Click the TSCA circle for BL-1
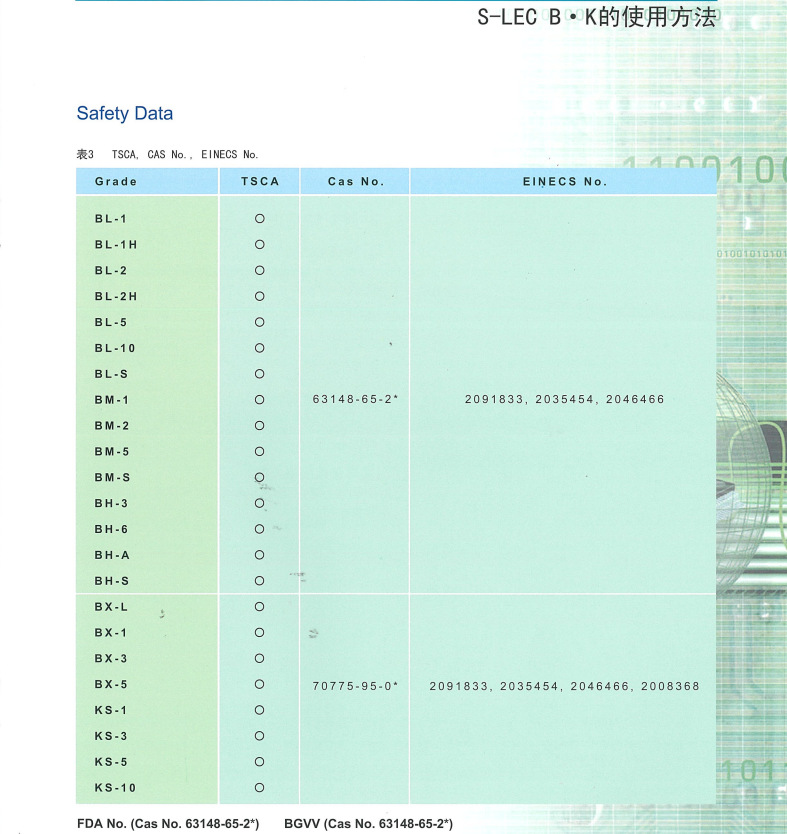Image resolution: width=787 pixels, height=834 pixels. click(259, 219)
